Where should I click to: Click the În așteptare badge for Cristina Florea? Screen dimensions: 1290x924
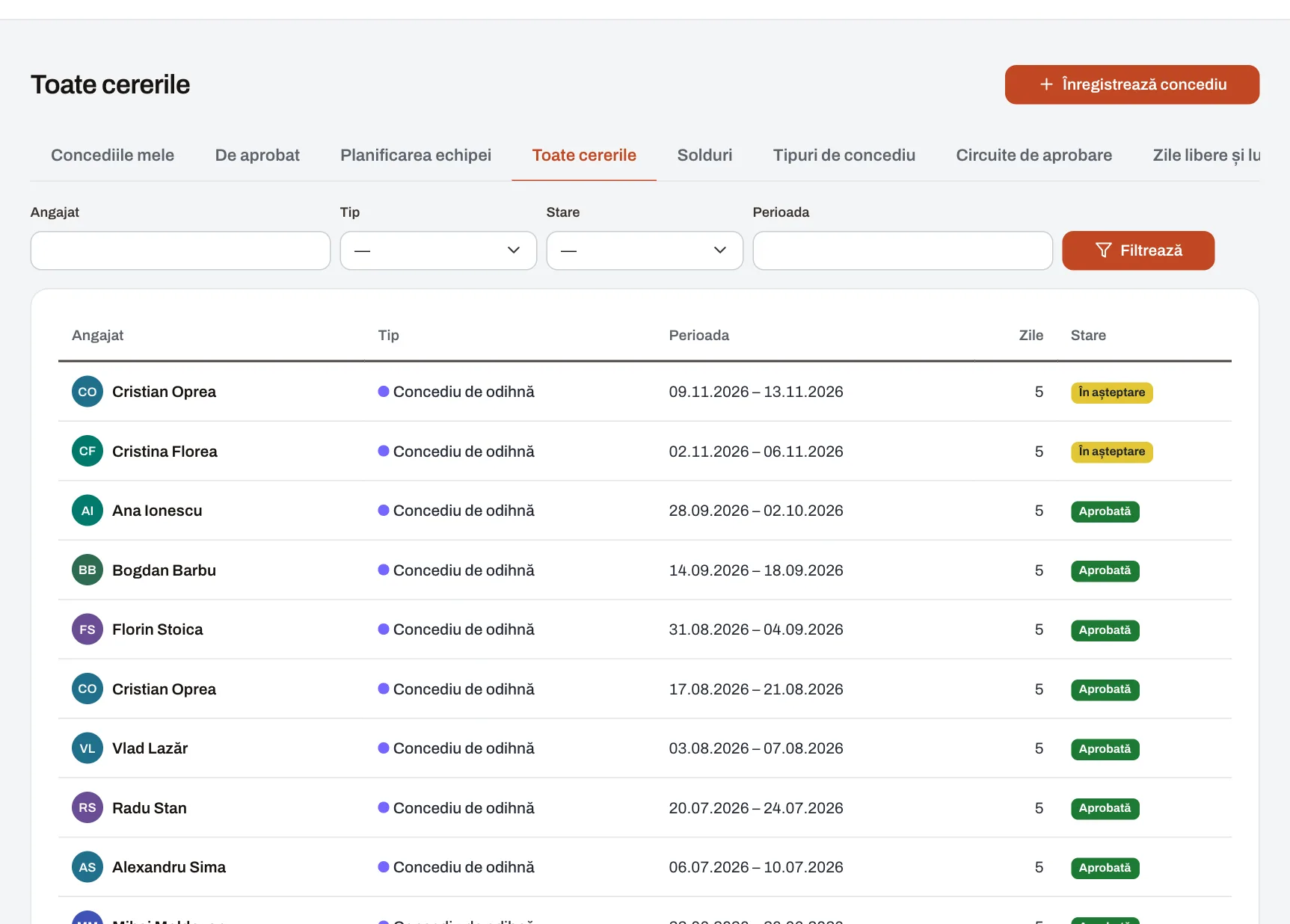1112,452
